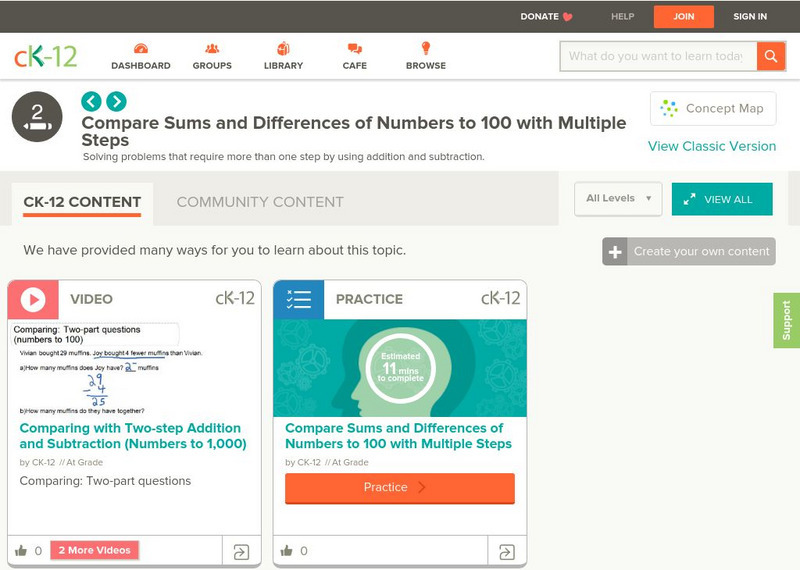The height and width of the screenshot is (570, 800).
Task: Open the Support side tab
Action: pos(787,320)
